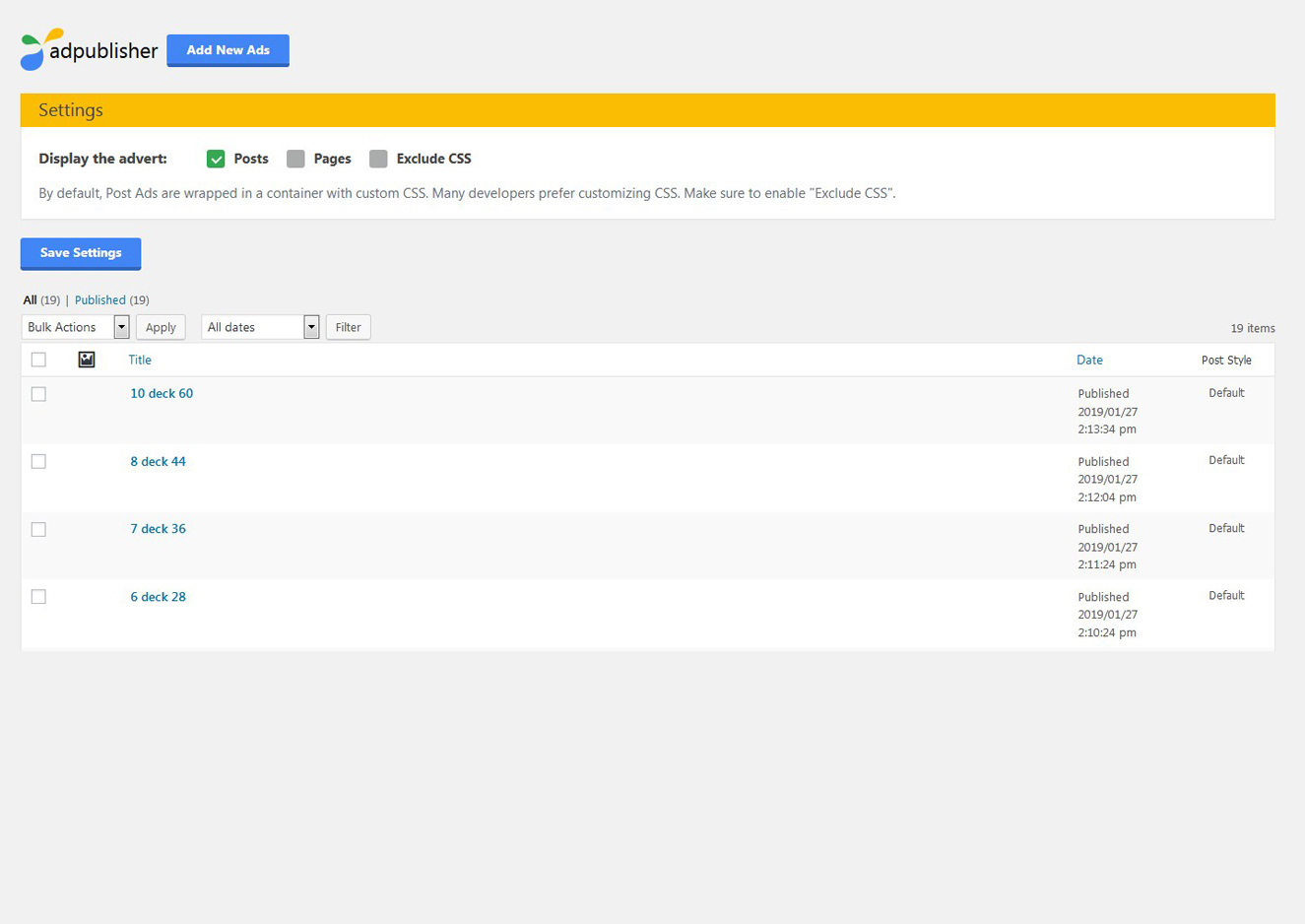Select the checkbox for 8 deck 44
Viewport: 1305px width, 924px height.
tap(38, 461)
